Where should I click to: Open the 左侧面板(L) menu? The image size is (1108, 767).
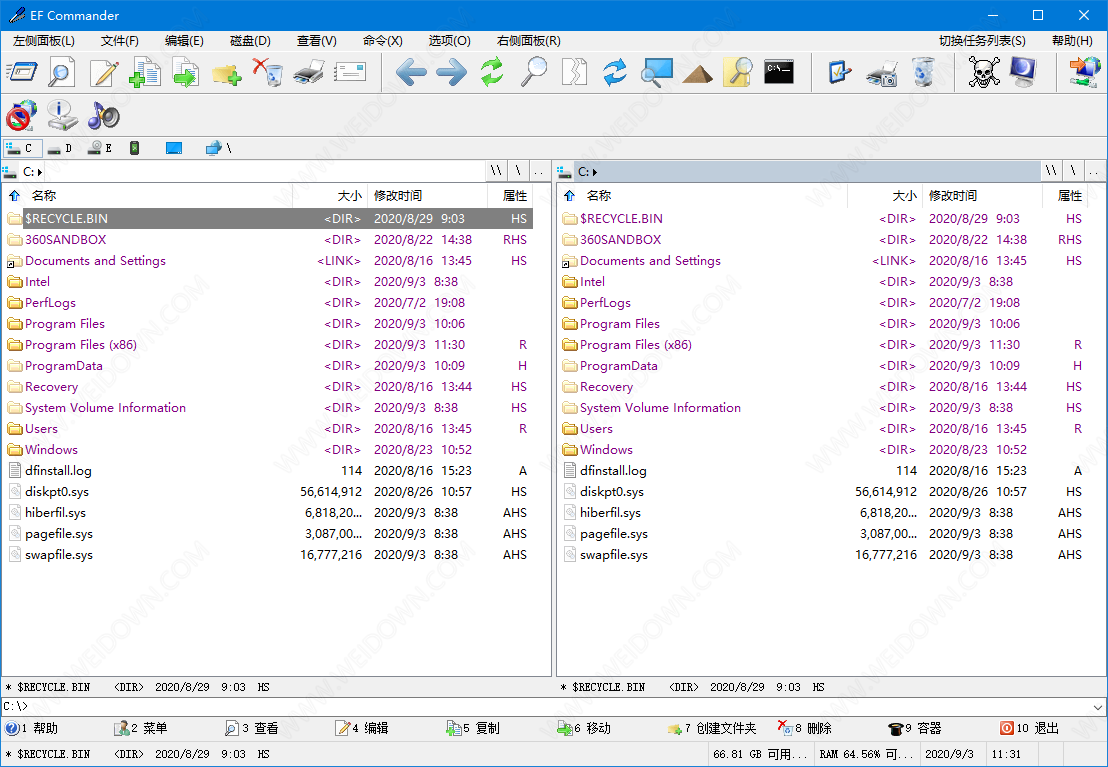[x=44, y=41]
